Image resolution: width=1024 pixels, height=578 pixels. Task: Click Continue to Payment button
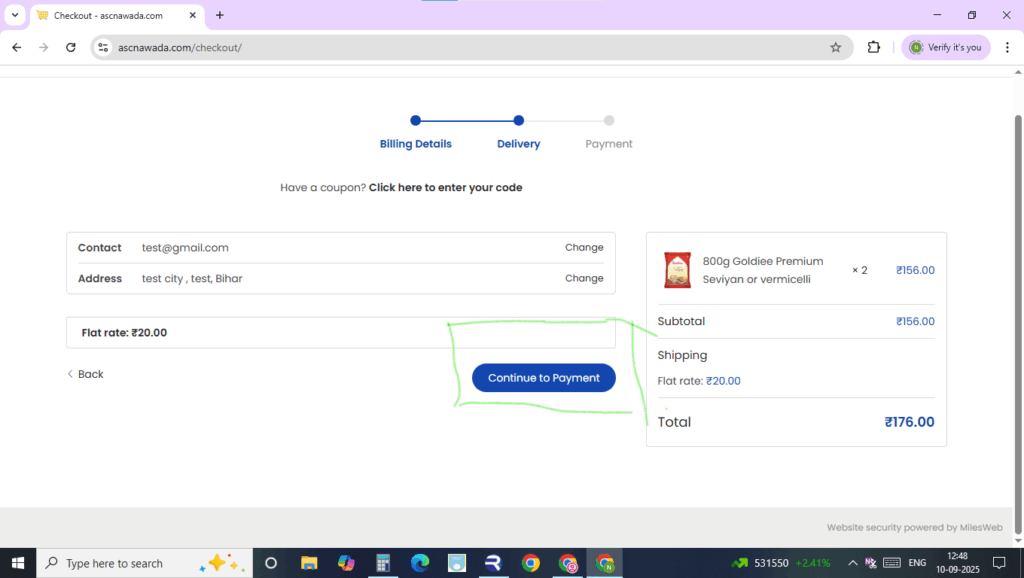[x=543, y=378]
